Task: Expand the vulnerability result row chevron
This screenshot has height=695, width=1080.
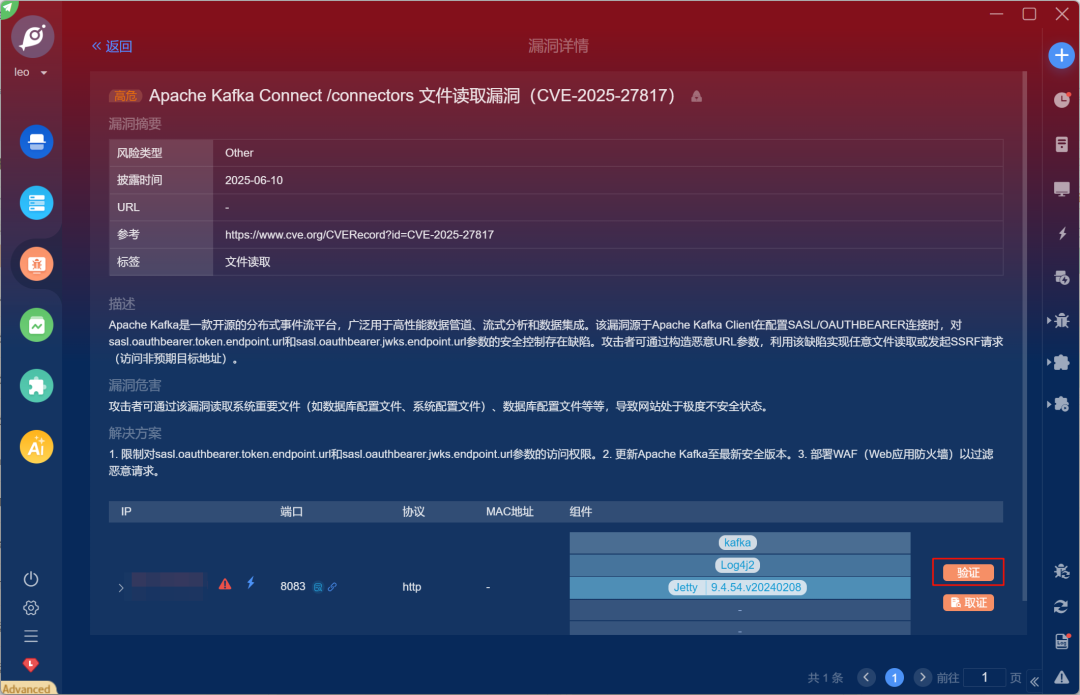Action: (x=120, y=587)
